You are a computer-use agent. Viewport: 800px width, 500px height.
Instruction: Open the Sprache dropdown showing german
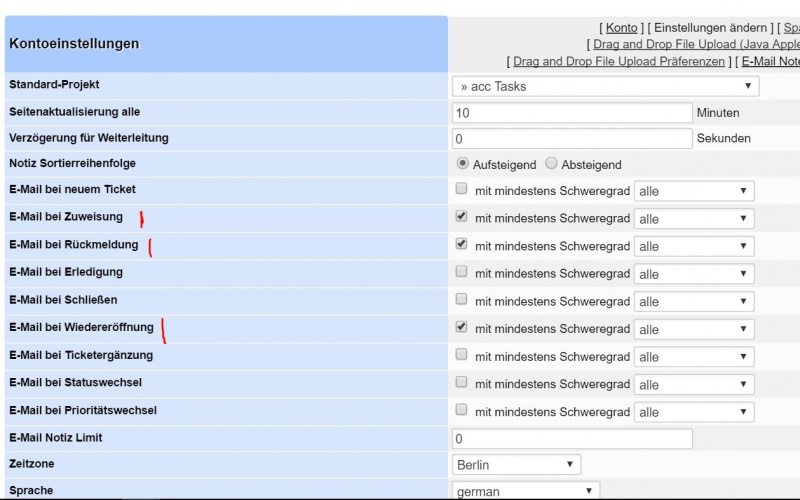click(x=526, y=491)
